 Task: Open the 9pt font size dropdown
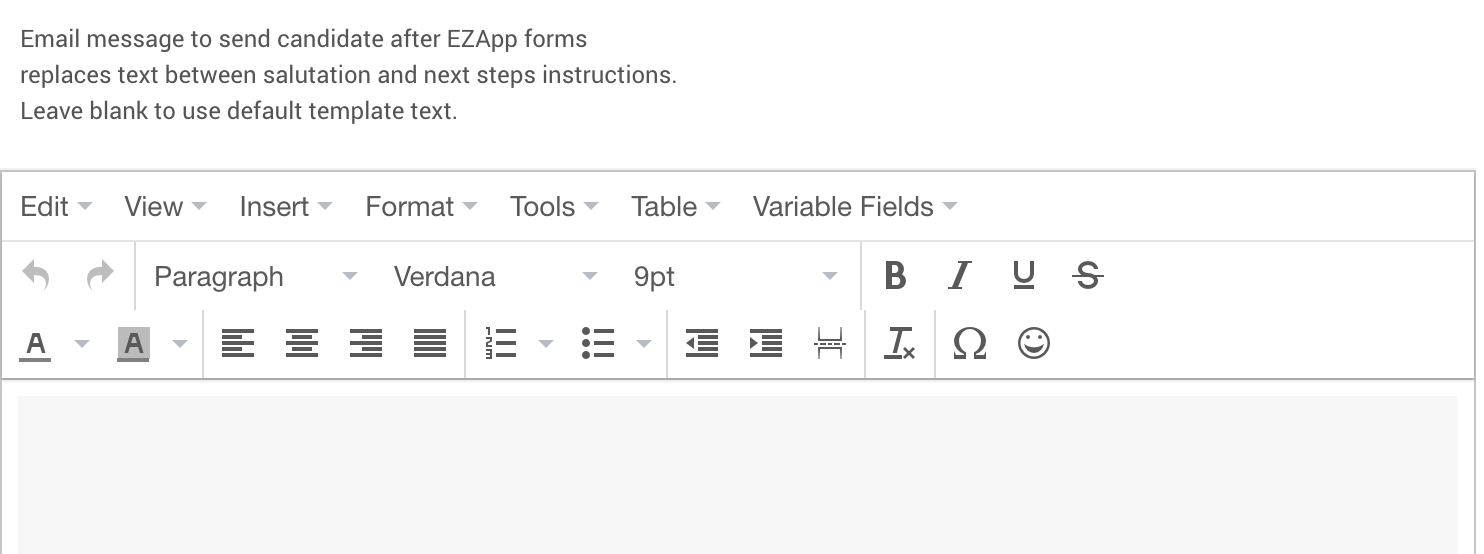734,276
